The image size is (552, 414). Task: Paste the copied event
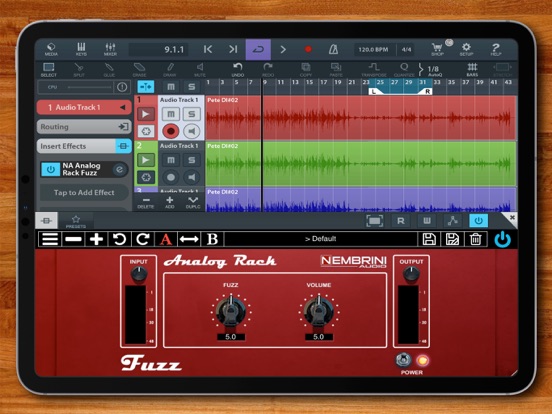click(336, 70)
